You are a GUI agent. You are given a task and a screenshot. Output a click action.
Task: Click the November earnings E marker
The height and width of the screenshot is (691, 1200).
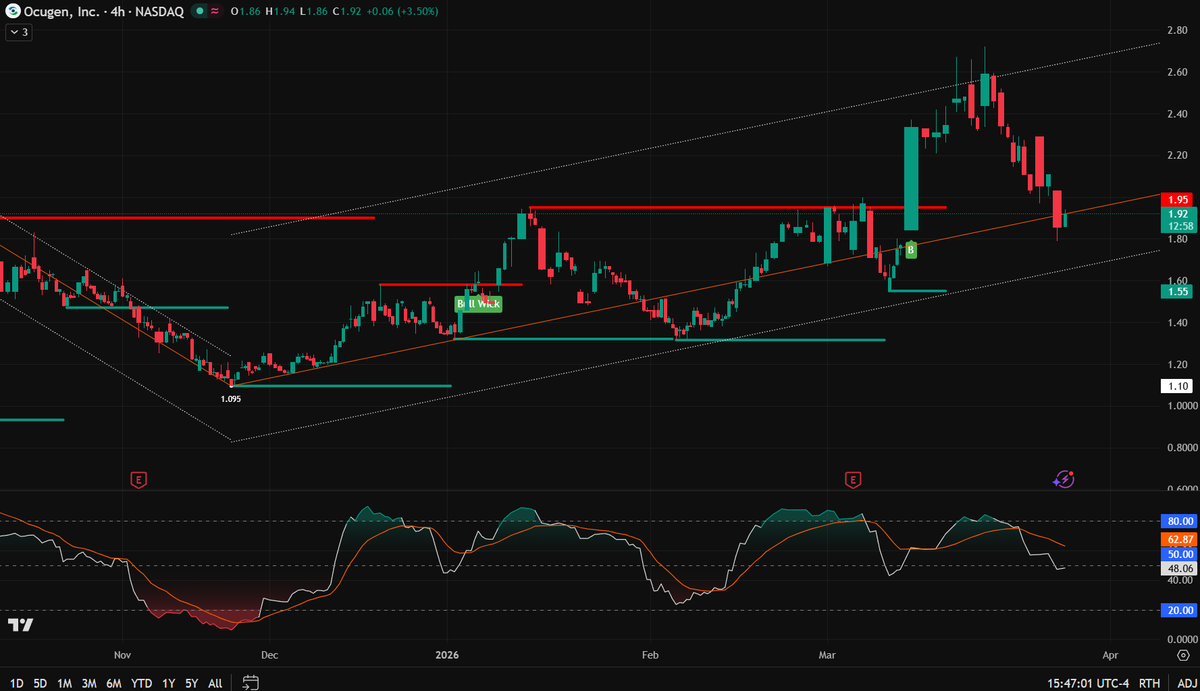pos(139,480)
